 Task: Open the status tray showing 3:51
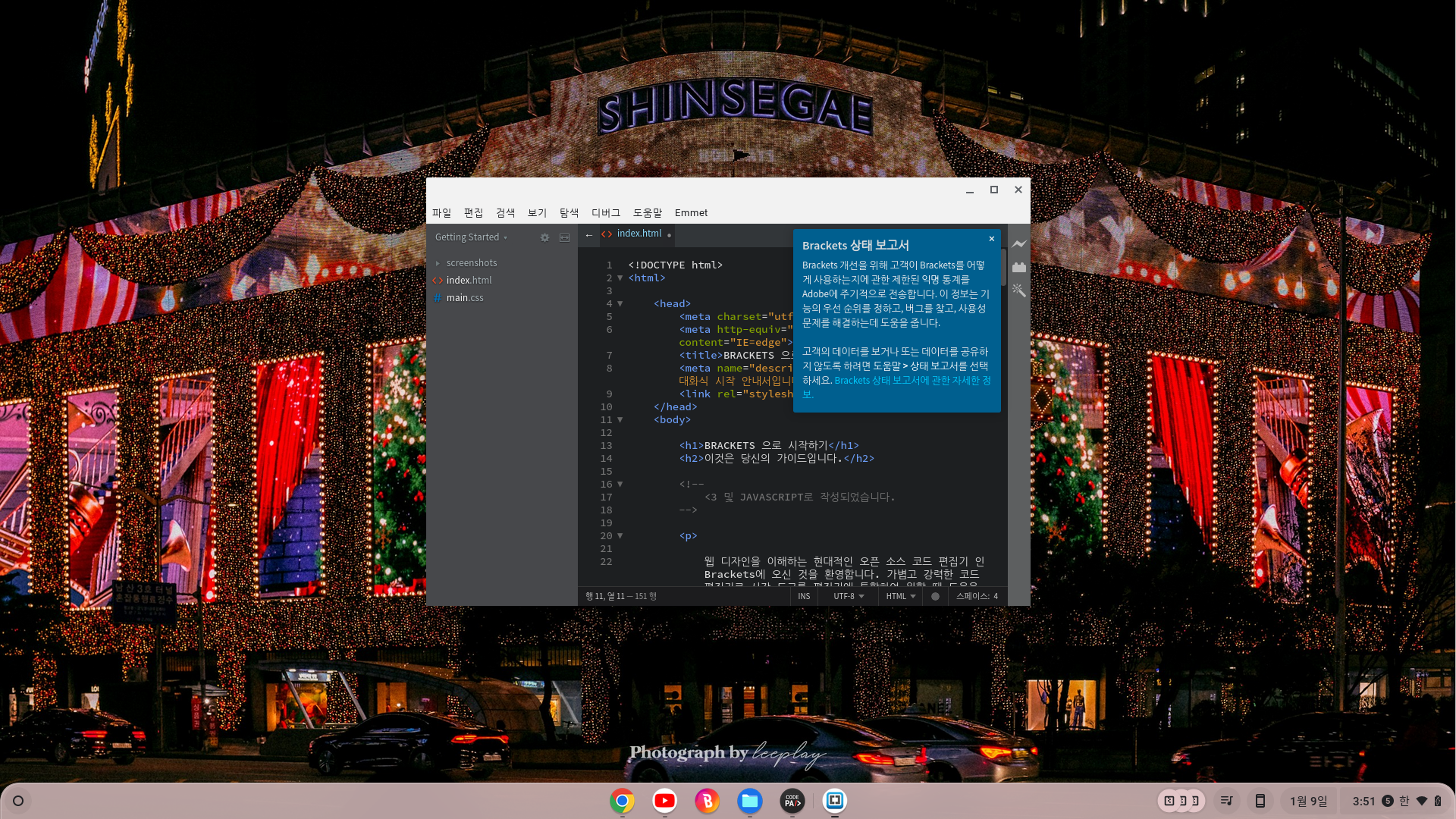(x=1395, y=801)
